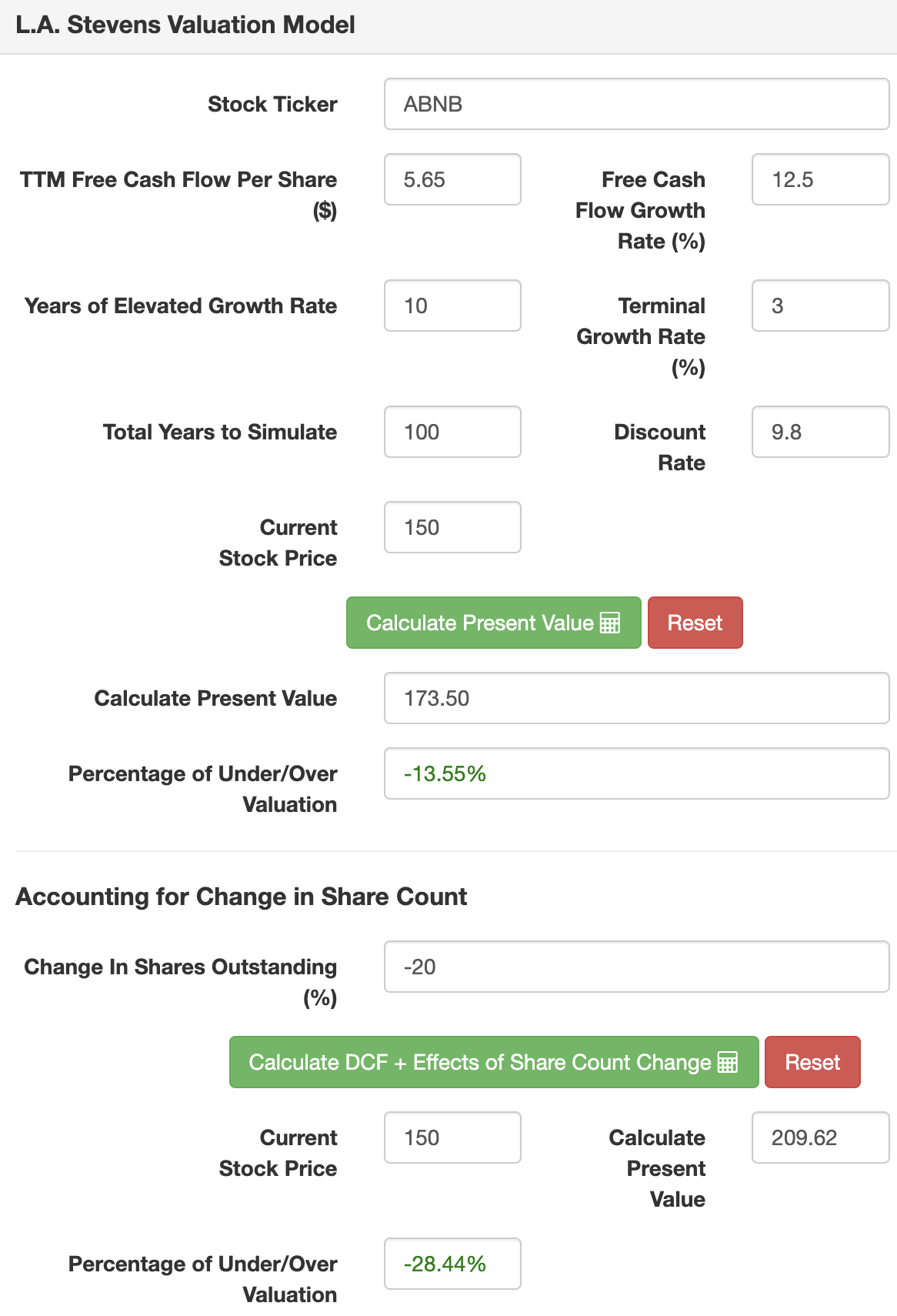The image size is (897, 1316).
Task: Click calculator icon on share count DCF button
Action: pos(727,1062)
